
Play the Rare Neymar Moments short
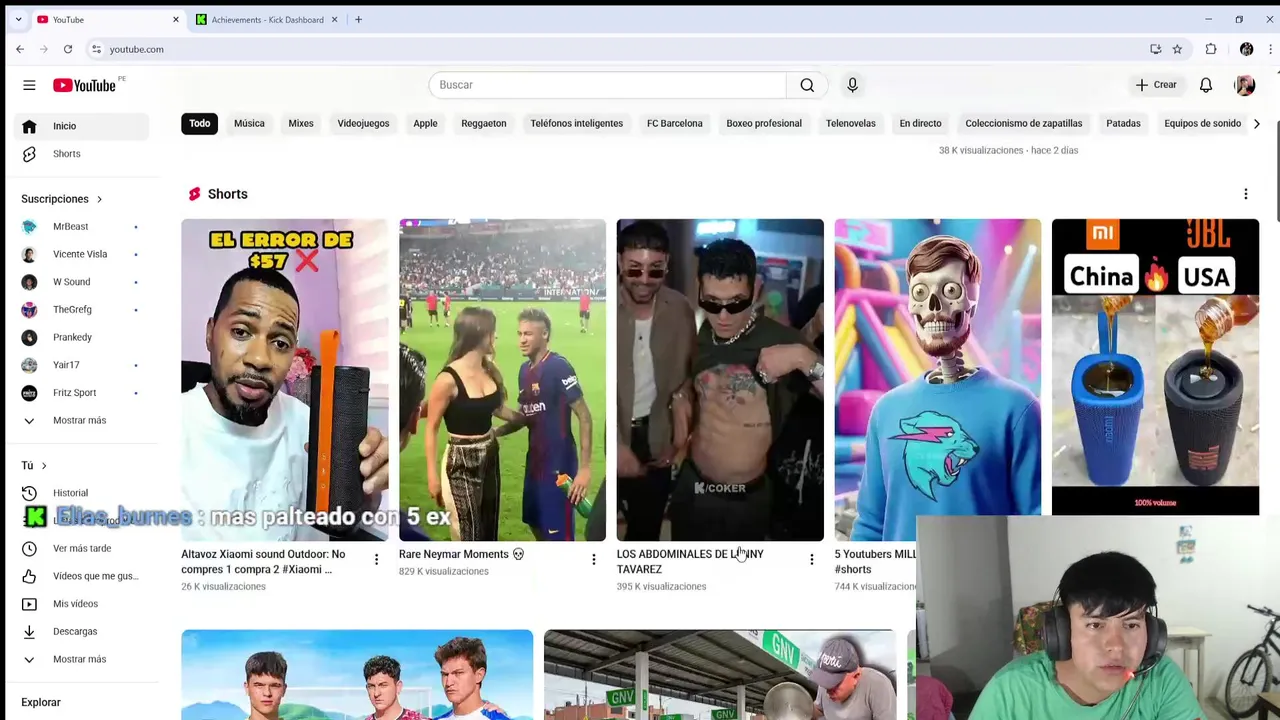(x=502, y=380)
